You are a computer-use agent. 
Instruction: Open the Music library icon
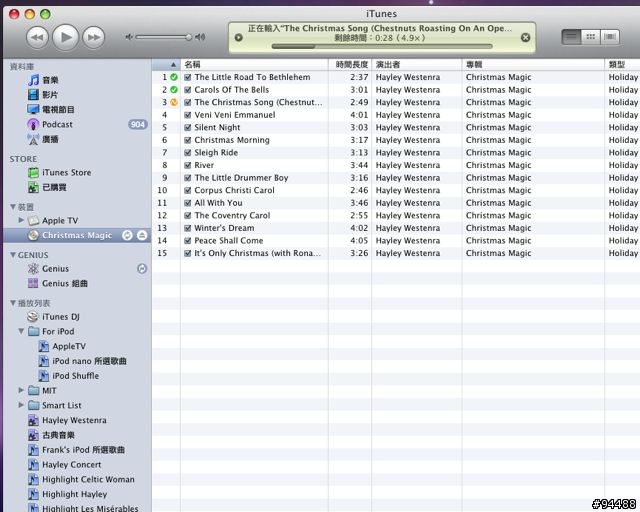coord(33,80)
